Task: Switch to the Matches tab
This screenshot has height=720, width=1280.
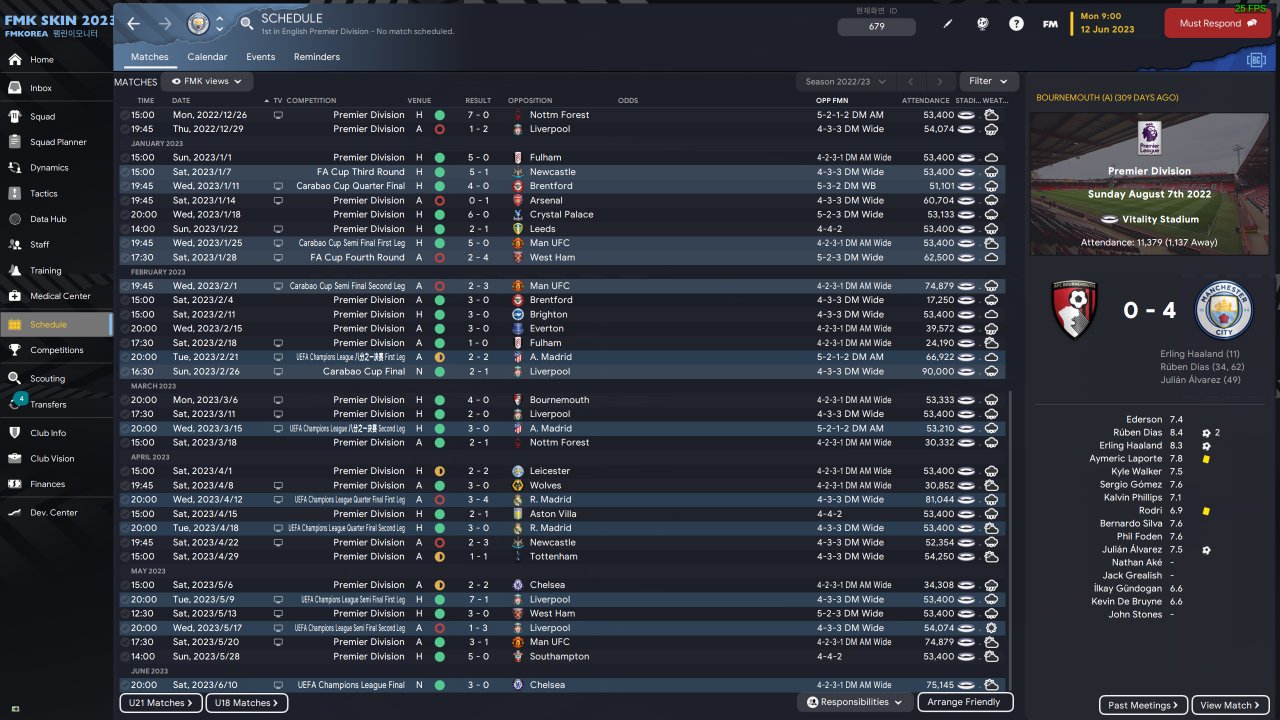Action: 150,57
